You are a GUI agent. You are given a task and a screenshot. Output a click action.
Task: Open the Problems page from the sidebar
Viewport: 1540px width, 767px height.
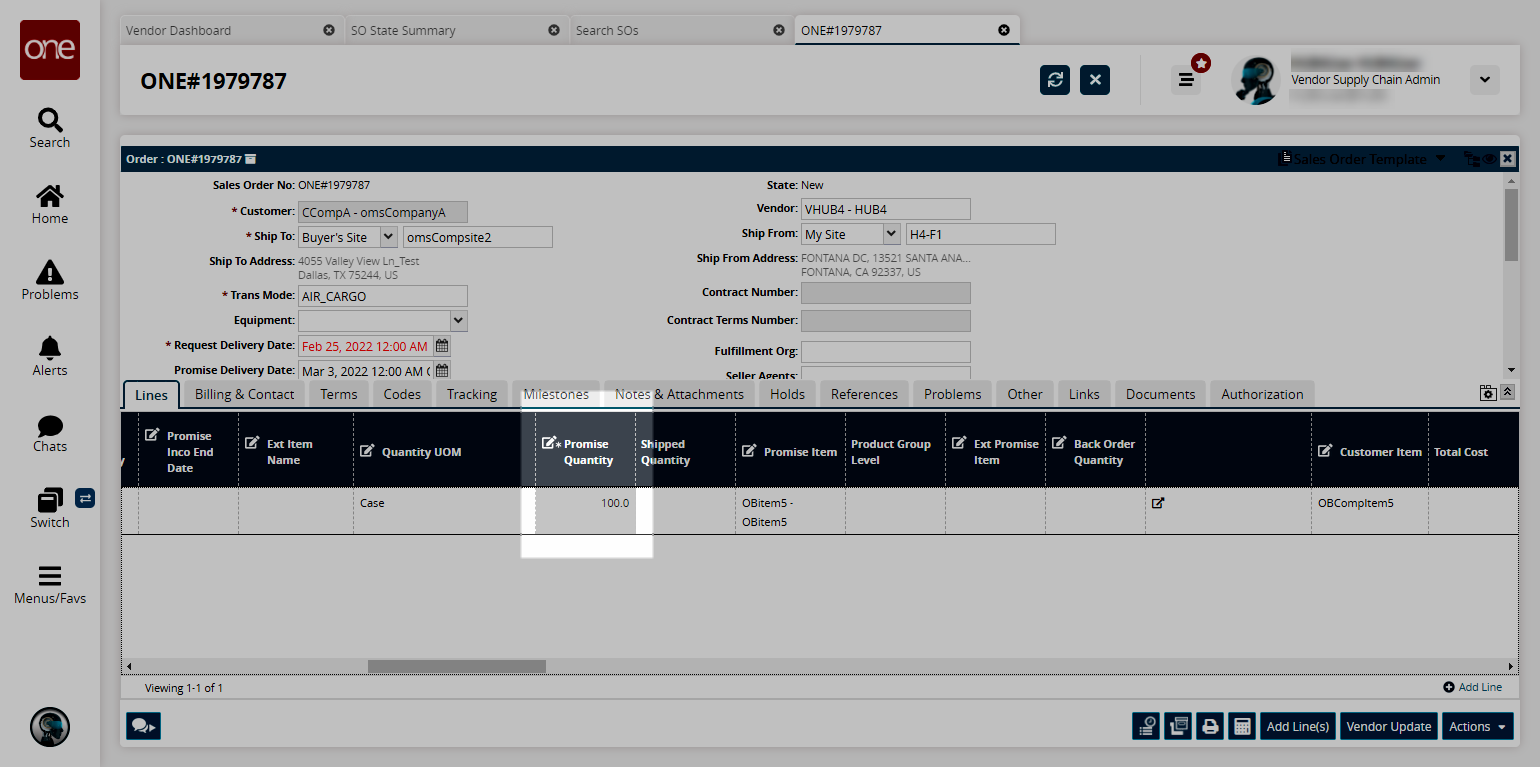(50, 280)
